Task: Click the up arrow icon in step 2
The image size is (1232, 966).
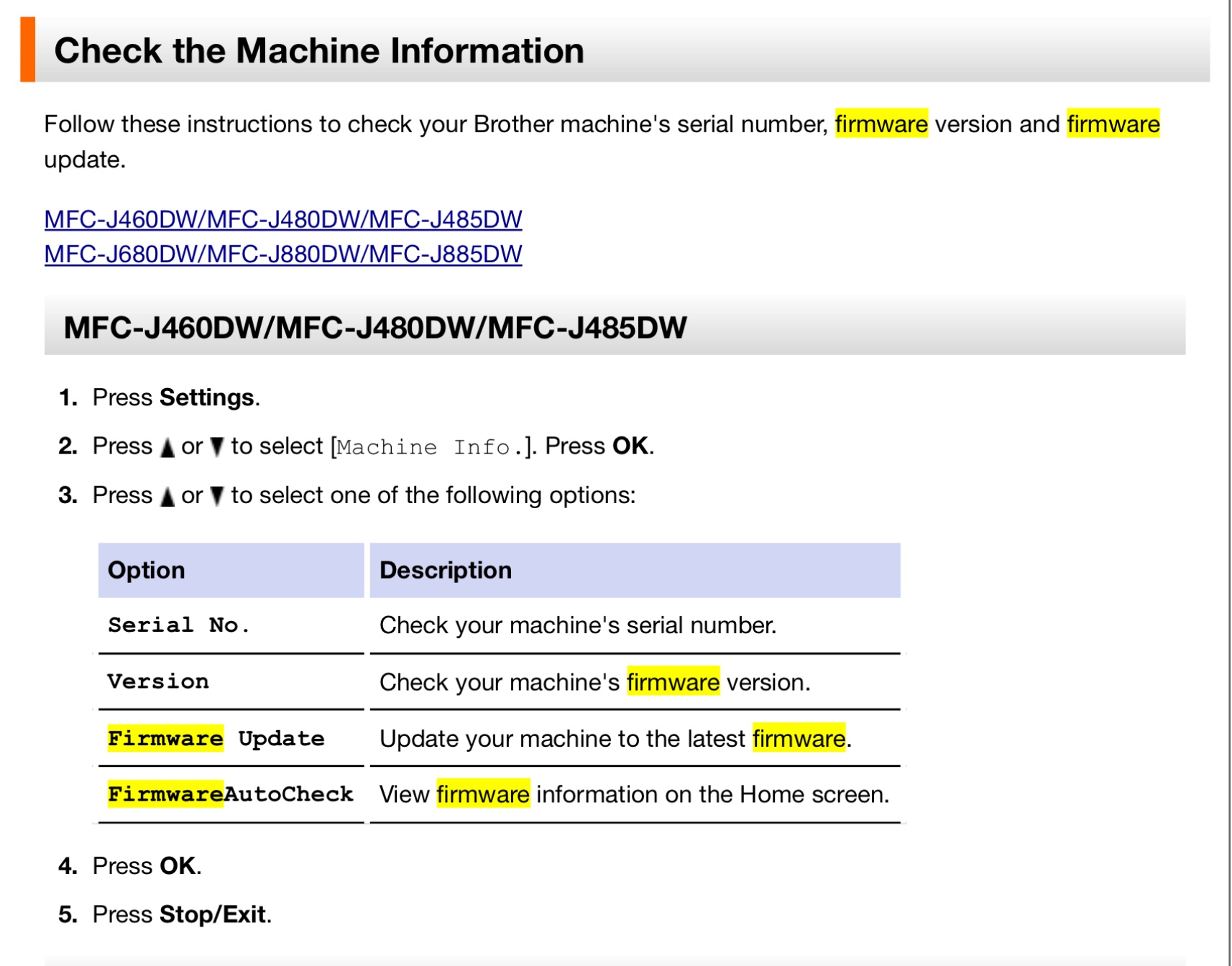Action: pos(167,447)
